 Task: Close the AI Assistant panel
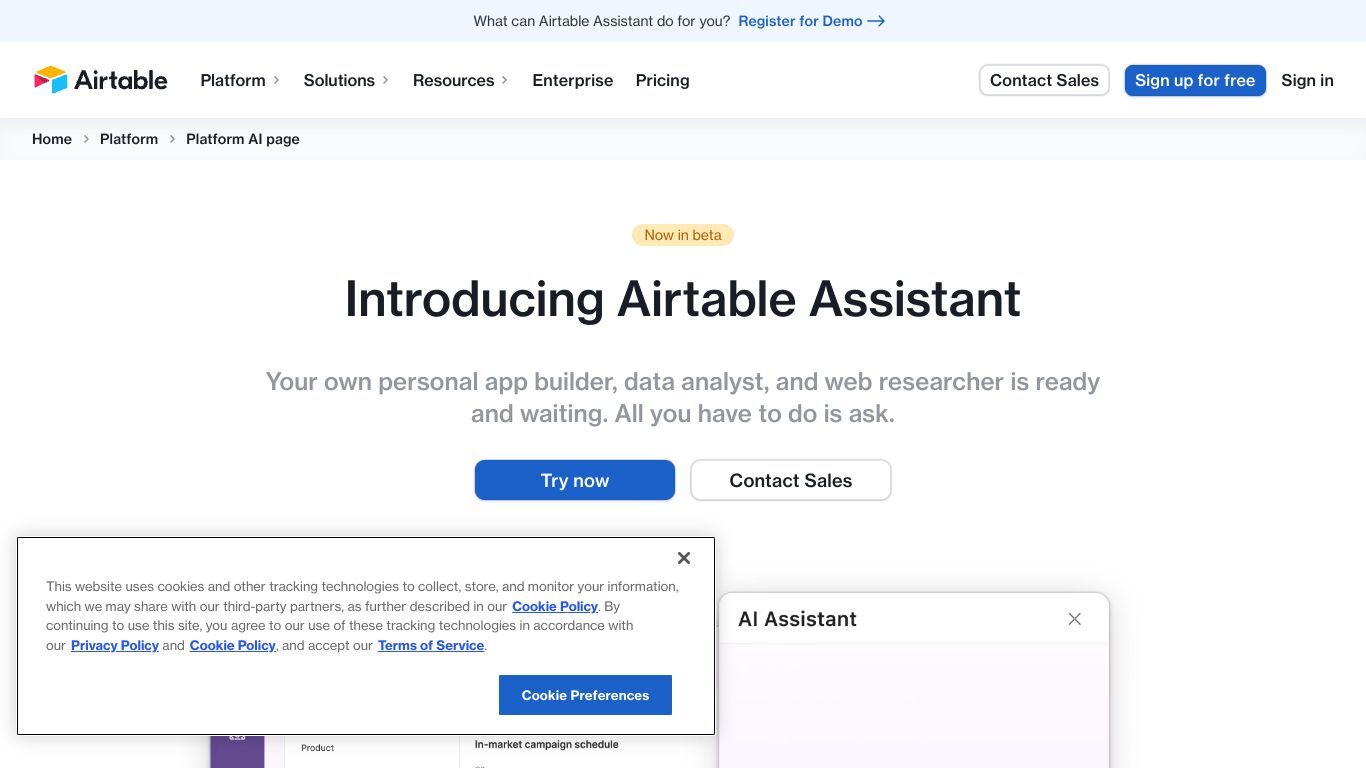pos(1074,619)
